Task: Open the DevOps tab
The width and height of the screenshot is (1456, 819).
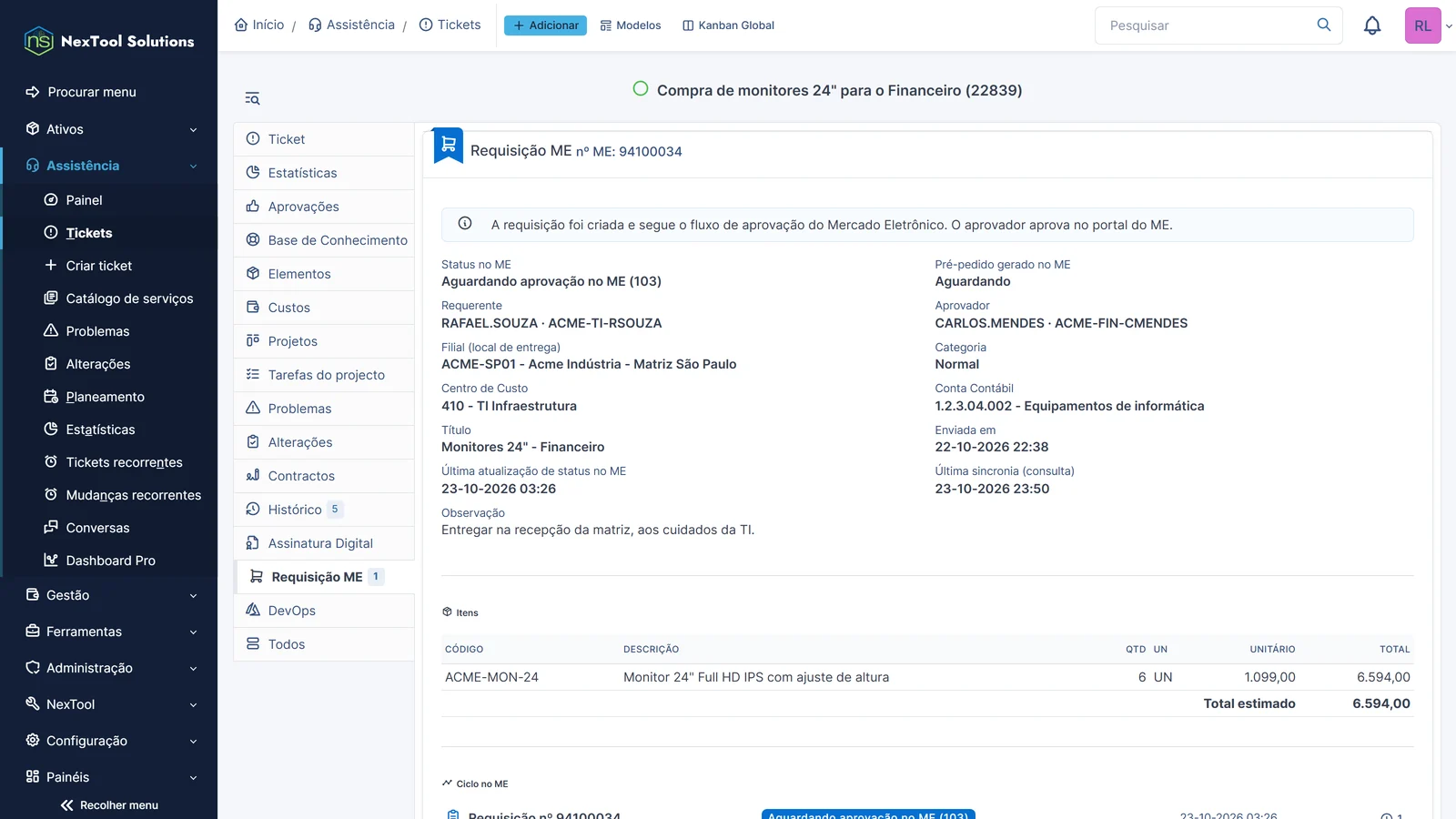Action: [x=324, y=611]
